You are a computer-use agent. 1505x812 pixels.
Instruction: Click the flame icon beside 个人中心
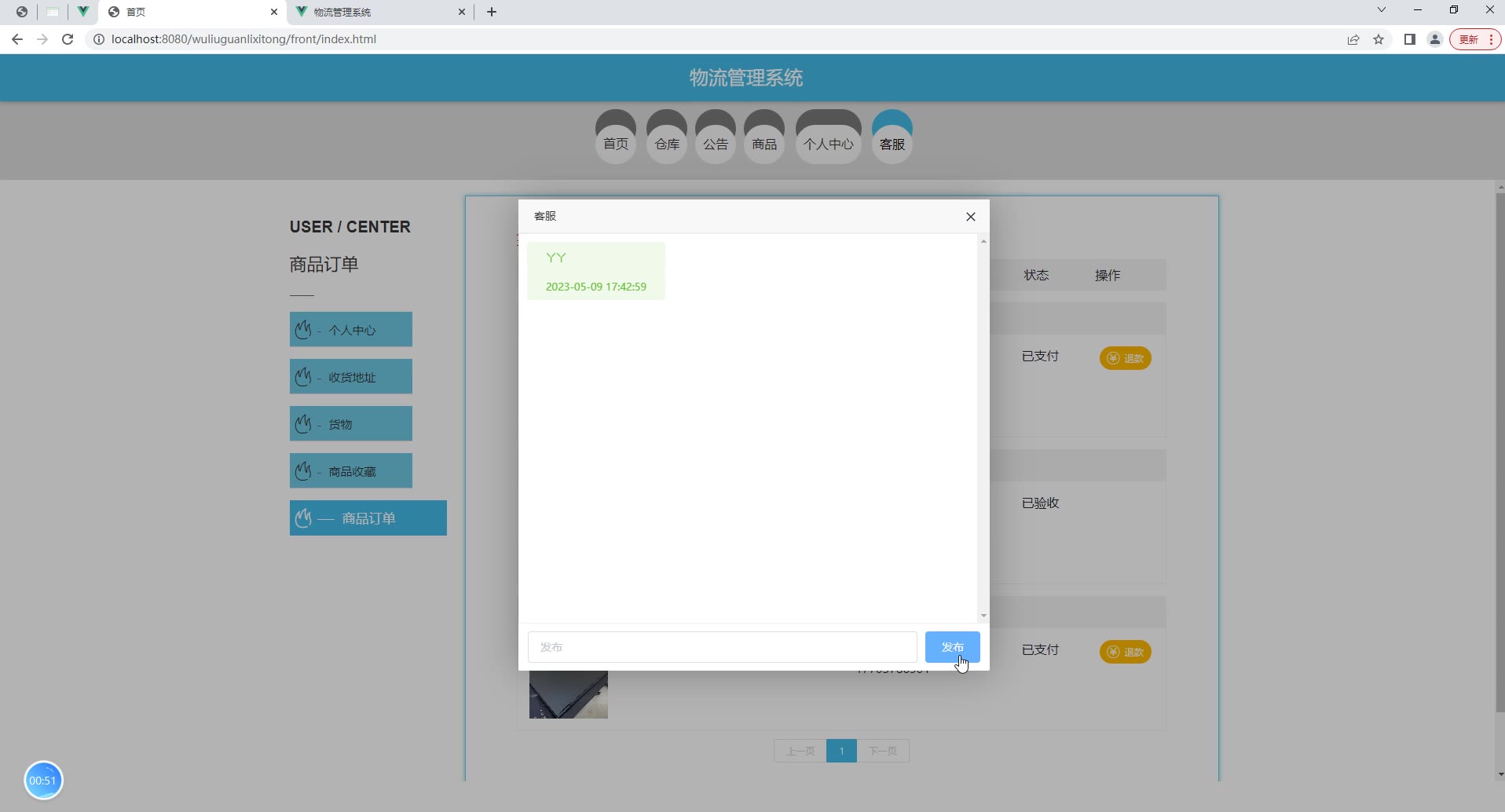pos(303,330)
